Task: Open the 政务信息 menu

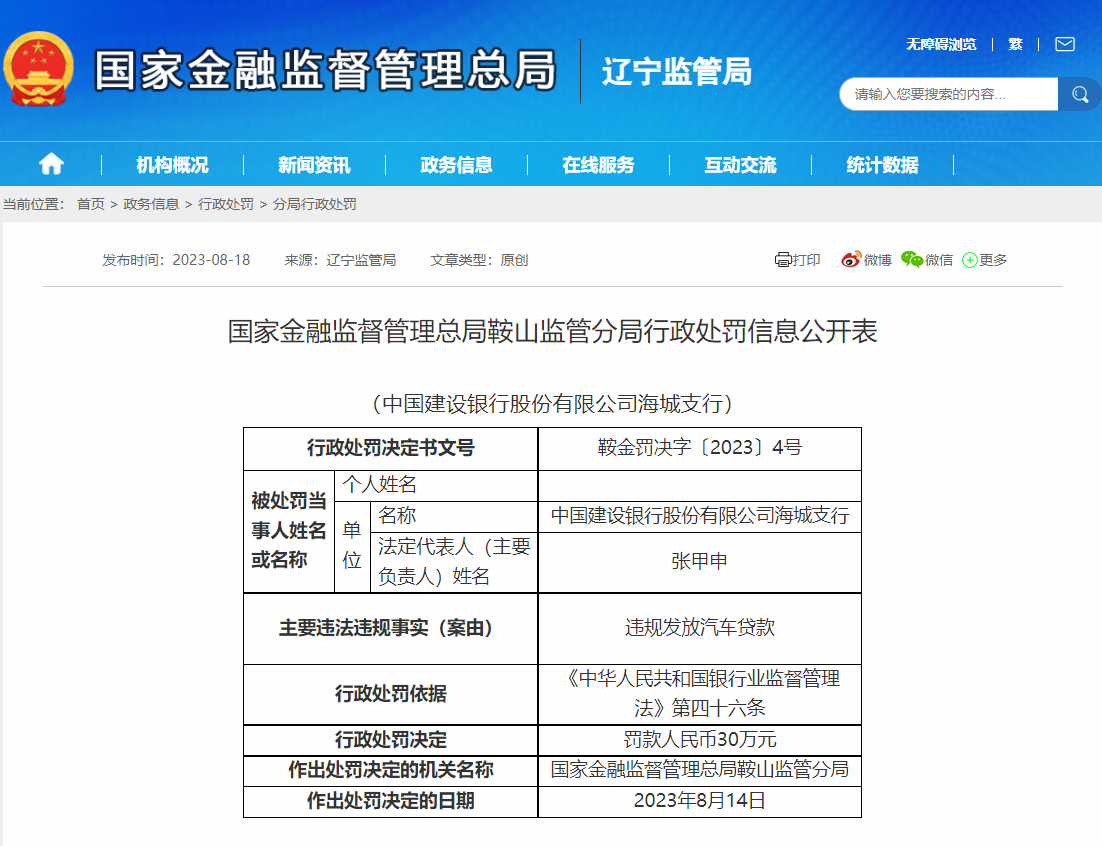Action: pyautogui.click(x=456, y=165)
